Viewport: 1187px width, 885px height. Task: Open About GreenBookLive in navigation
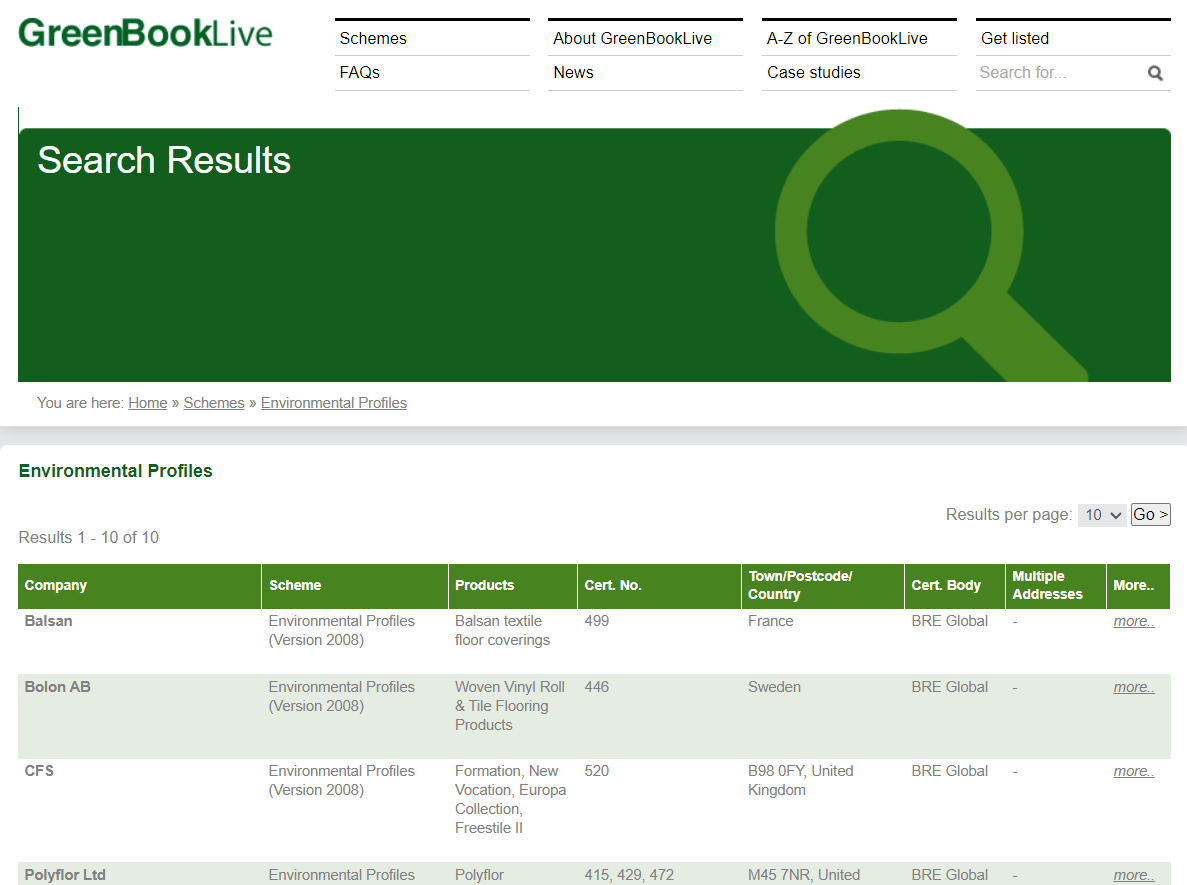pos(632,39)
